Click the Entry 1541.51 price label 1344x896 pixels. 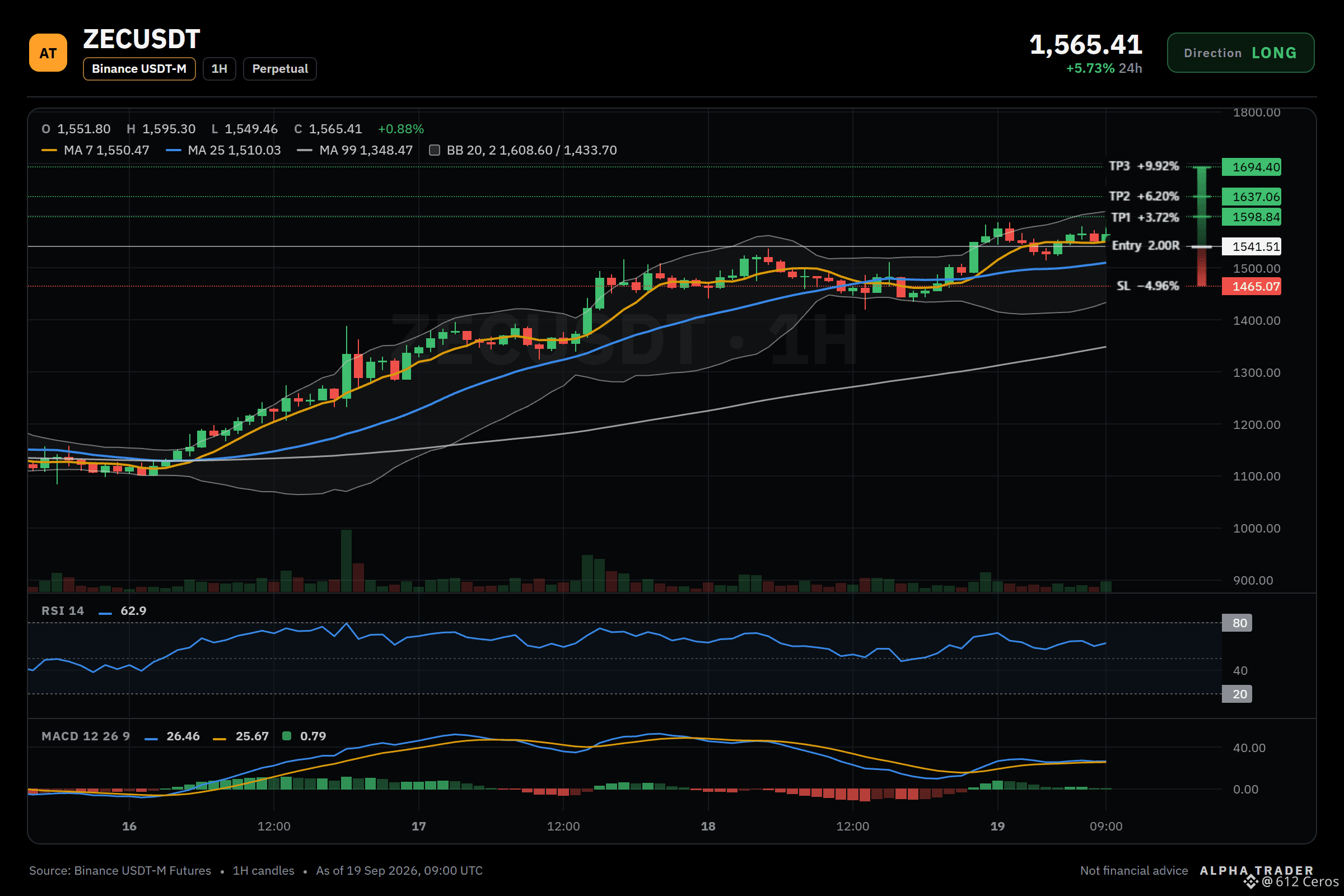pyautogui.click(x=1251, y=246)
